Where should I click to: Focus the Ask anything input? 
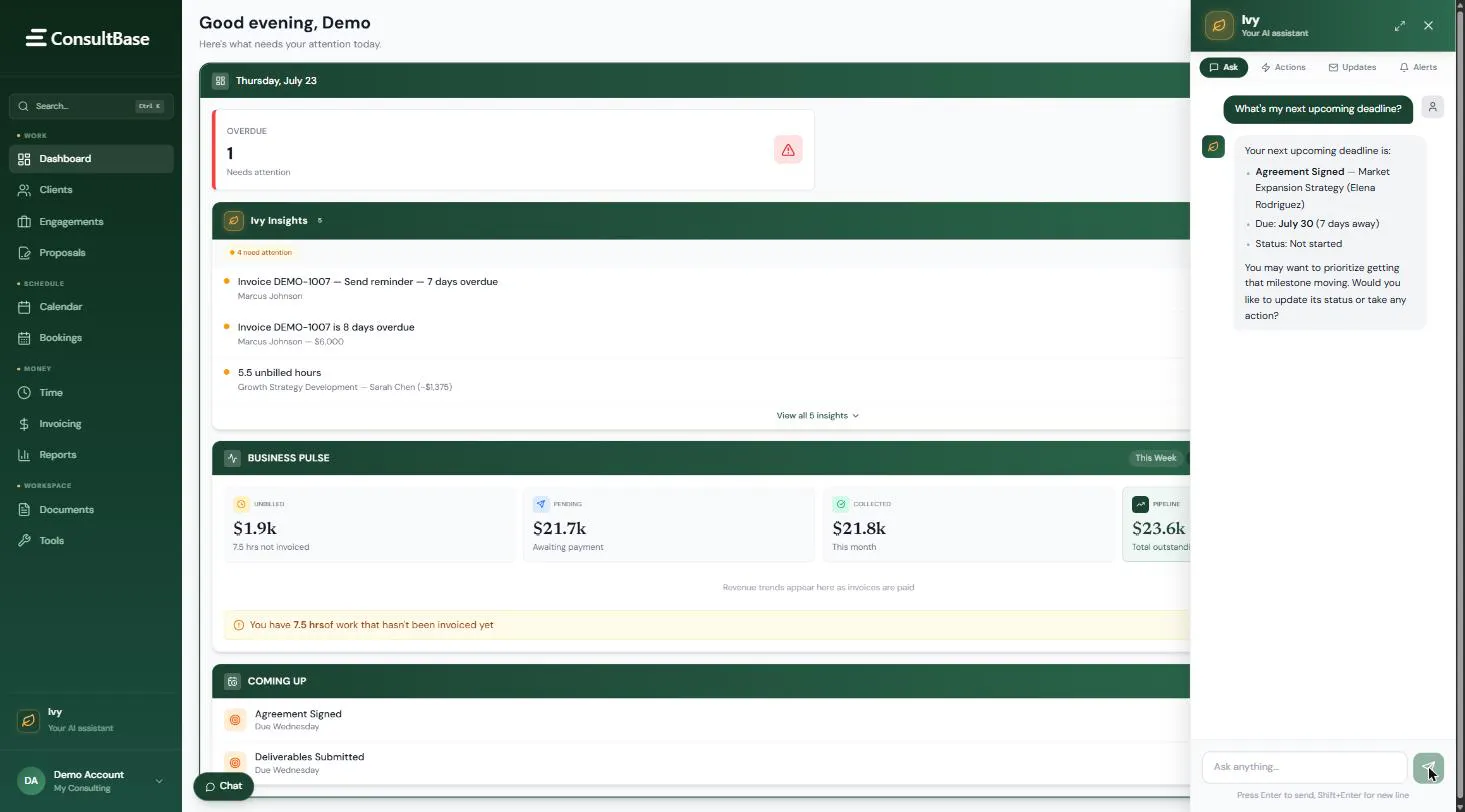tap(1304, 767)
